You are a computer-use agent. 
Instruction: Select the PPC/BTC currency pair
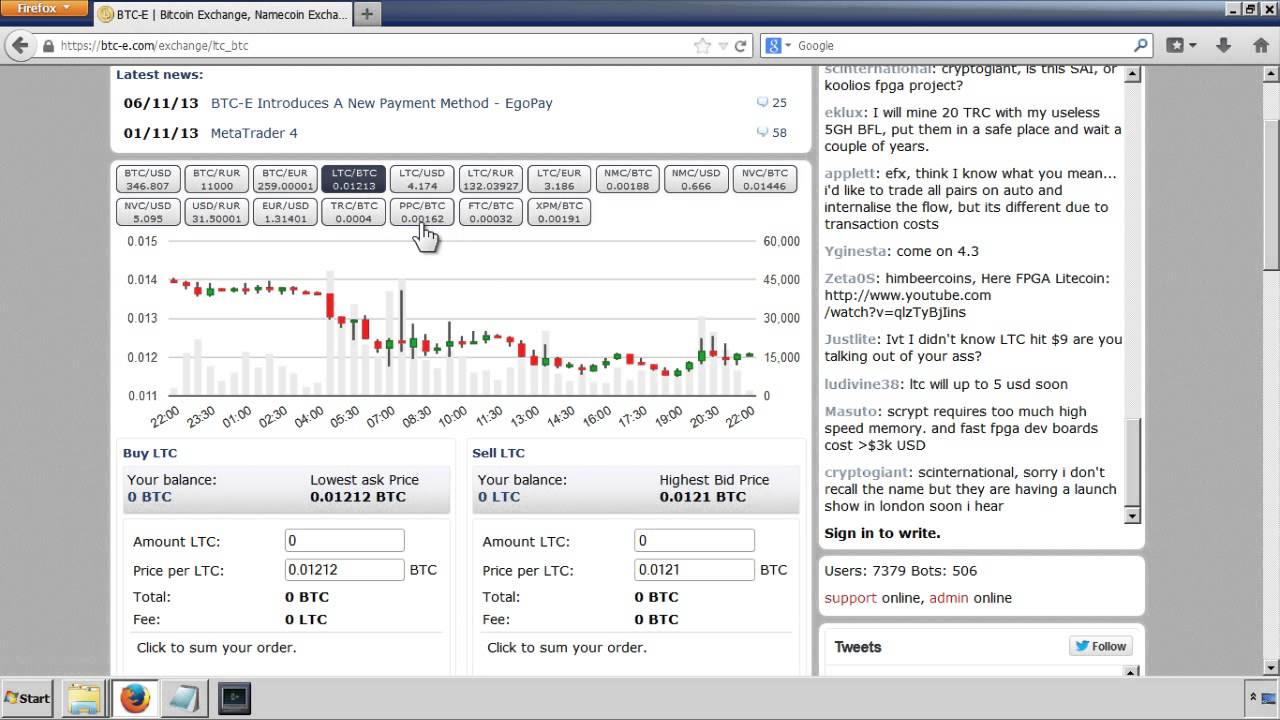(422, 212)
